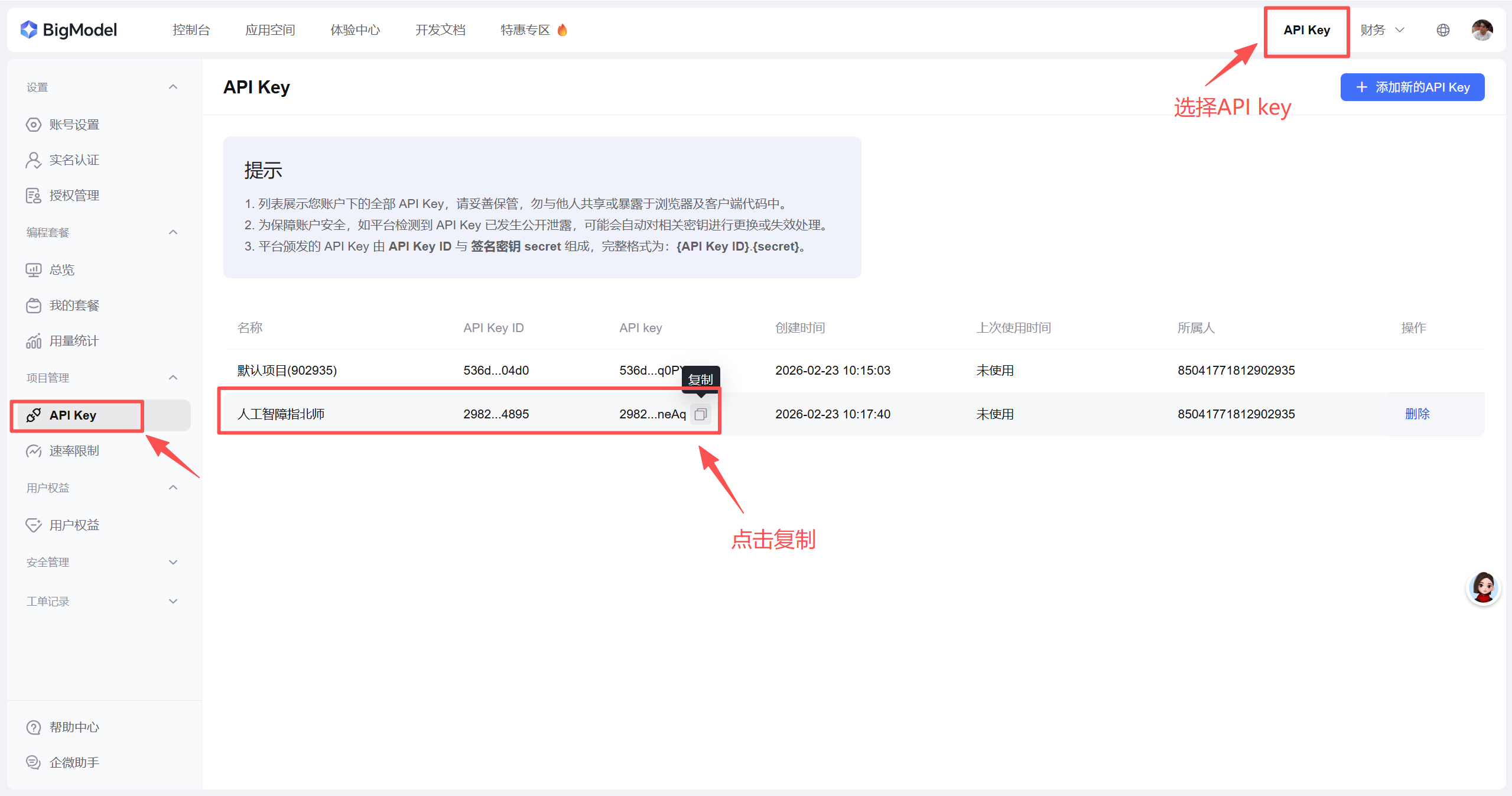Collapse the 设置 sidebar section

coord(173,87)
